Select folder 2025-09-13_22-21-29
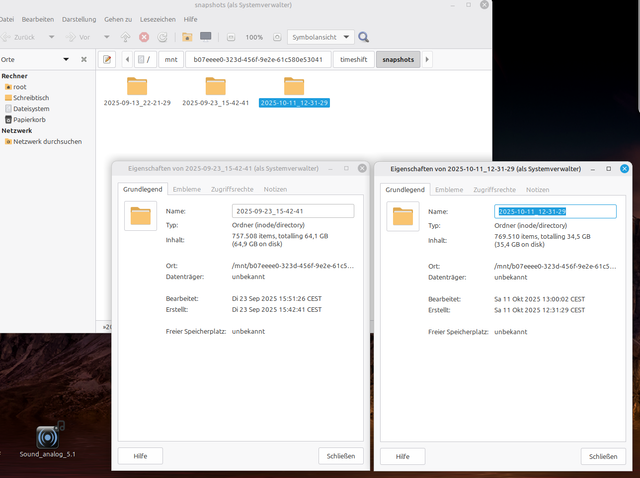Image resolution: width=640 pixels, height=478 pixels. click(x=137, y=92)
